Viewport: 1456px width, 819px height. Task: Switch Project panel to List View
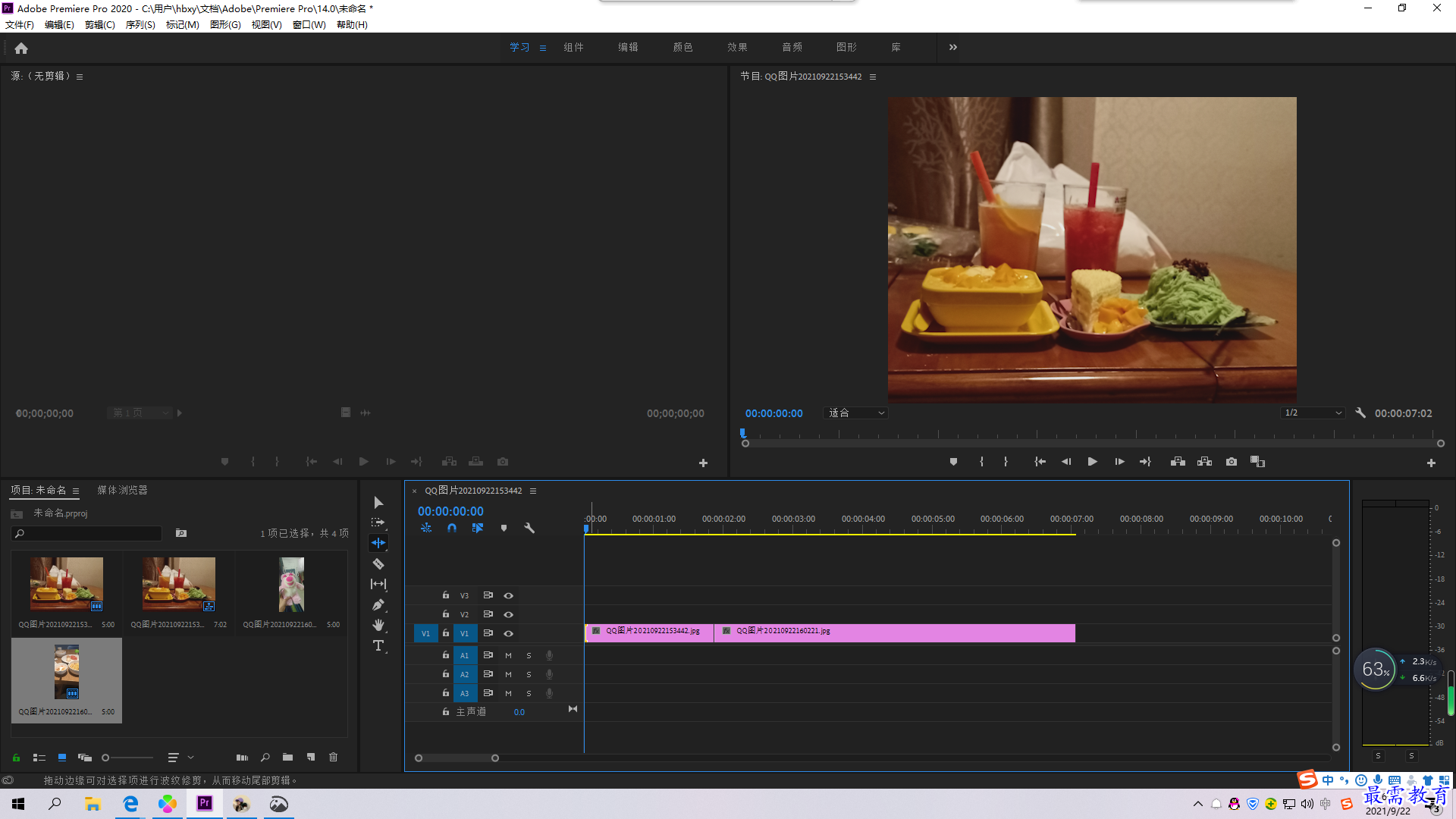[39, 757]
